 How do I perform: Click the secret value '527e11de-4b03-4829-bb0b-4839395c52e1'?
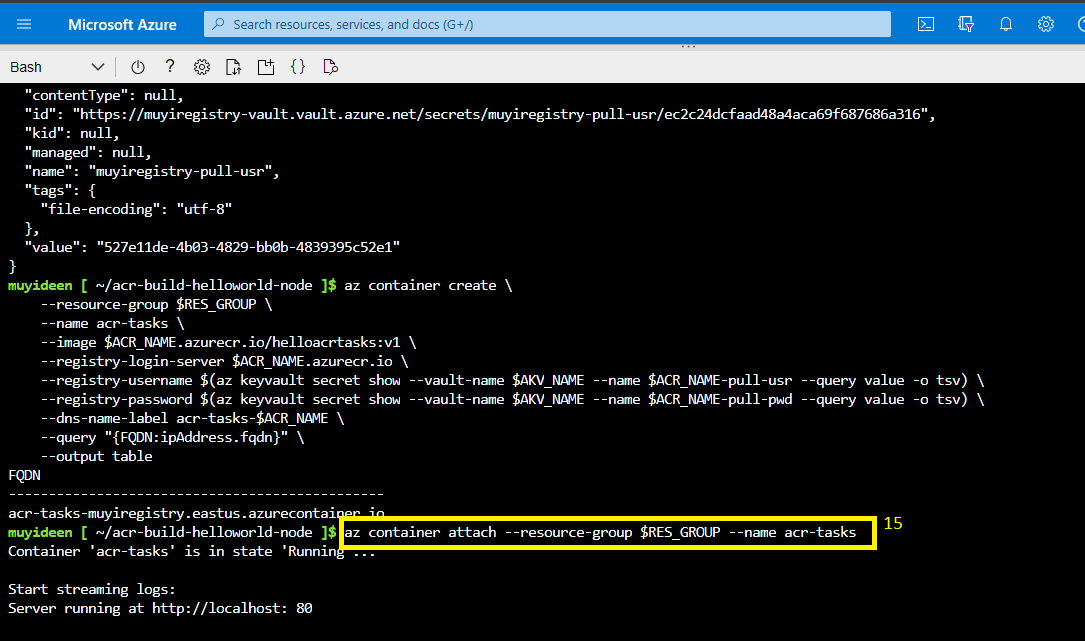(x=248, y=247)
